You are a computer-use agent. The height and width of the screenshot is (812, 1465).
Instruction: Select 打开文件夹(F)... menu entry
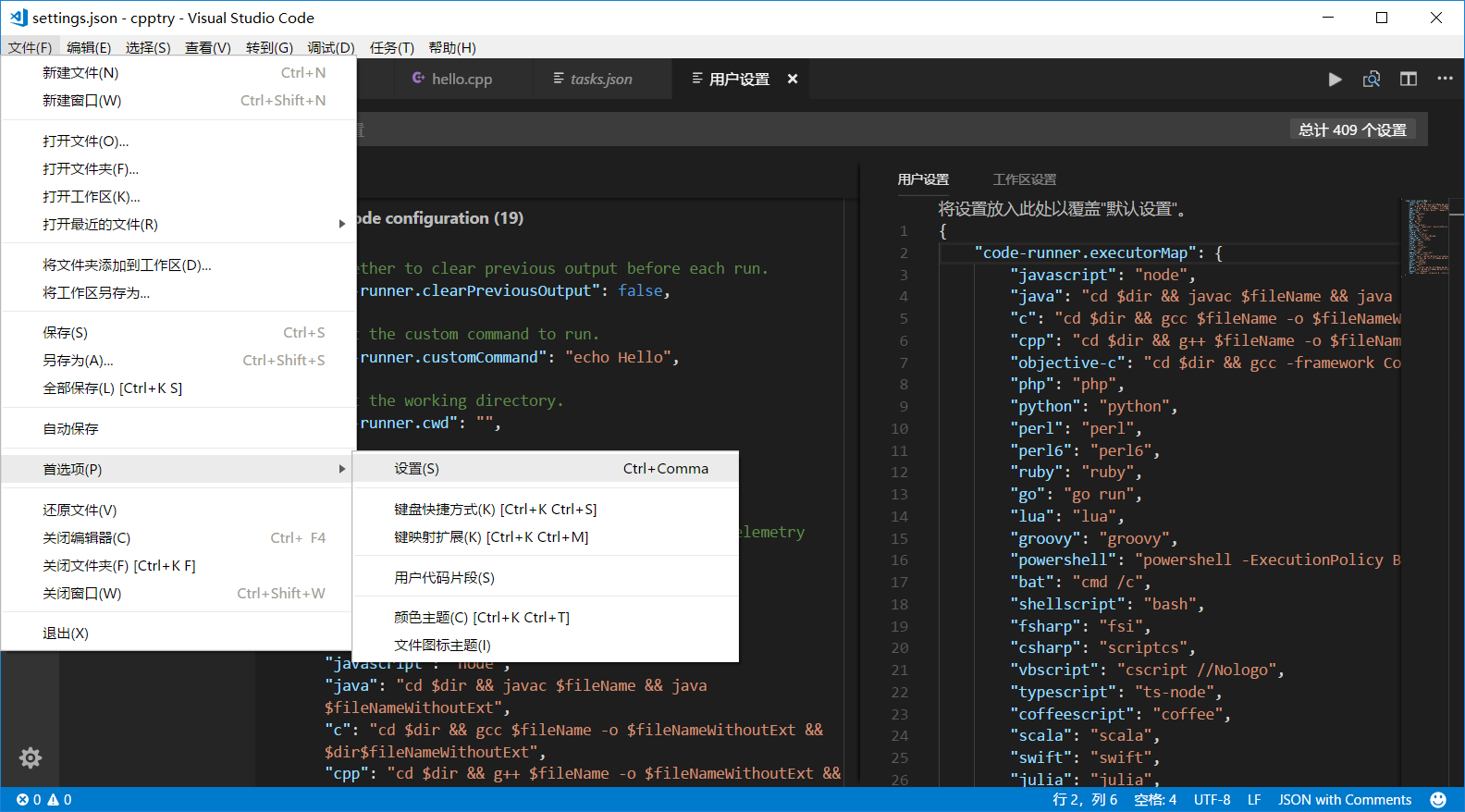[179, 169]
